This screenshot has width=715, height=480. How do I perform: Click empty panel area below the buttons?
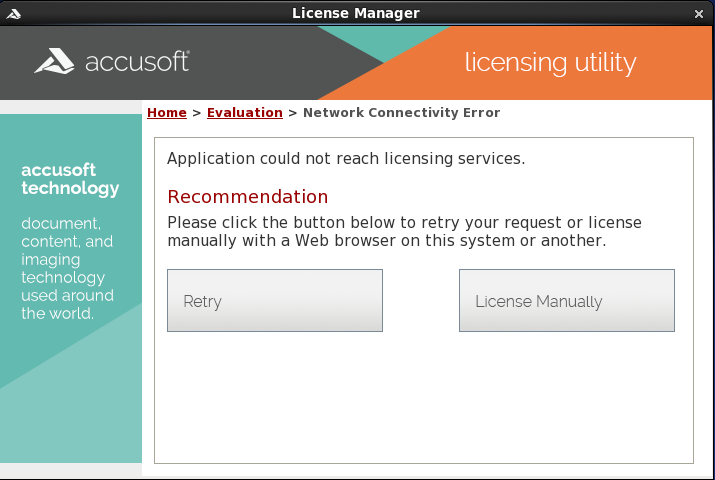pos(423,400)
